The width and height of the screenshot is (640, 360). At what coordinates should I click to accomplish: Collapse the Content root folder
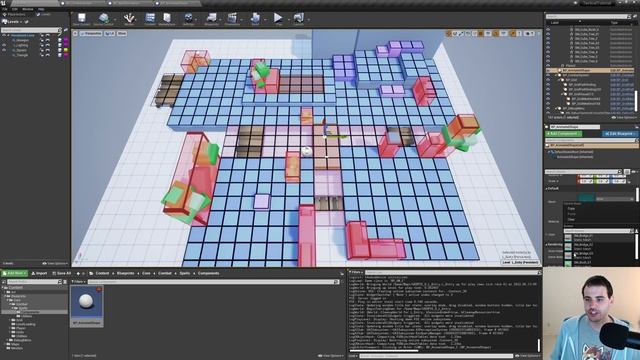pyautogui.click(x=4, y=287)
